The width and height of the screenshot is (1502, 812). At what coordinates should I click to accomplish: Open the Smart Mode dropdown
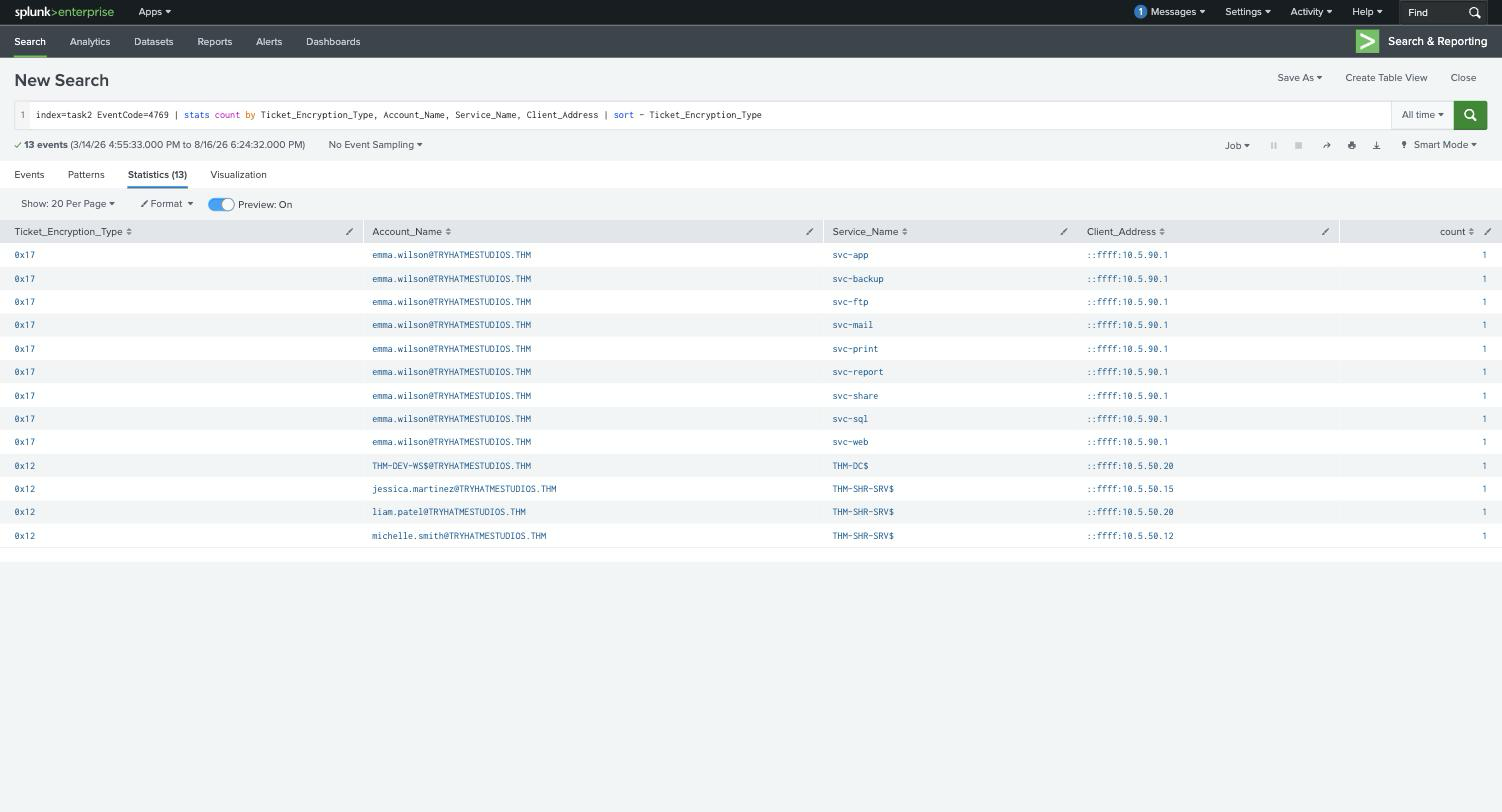click(1439, 145)
